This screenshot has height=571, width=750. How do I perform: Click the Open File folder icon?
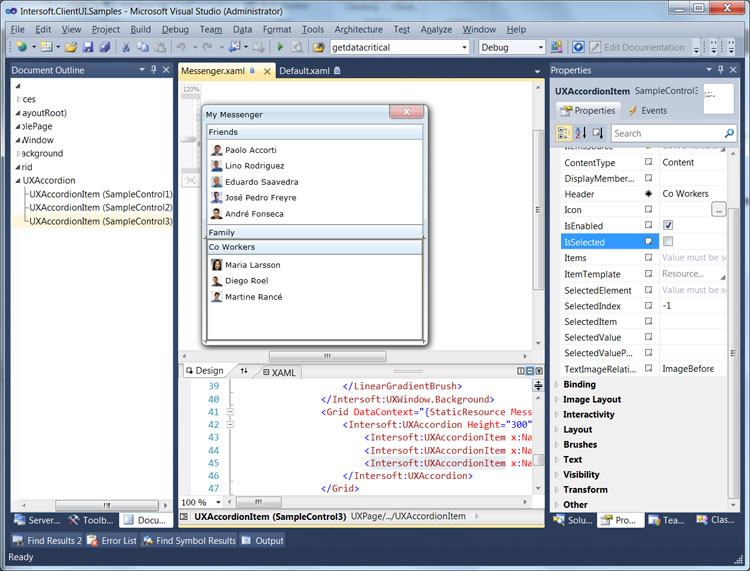click(x=71, y=47)
